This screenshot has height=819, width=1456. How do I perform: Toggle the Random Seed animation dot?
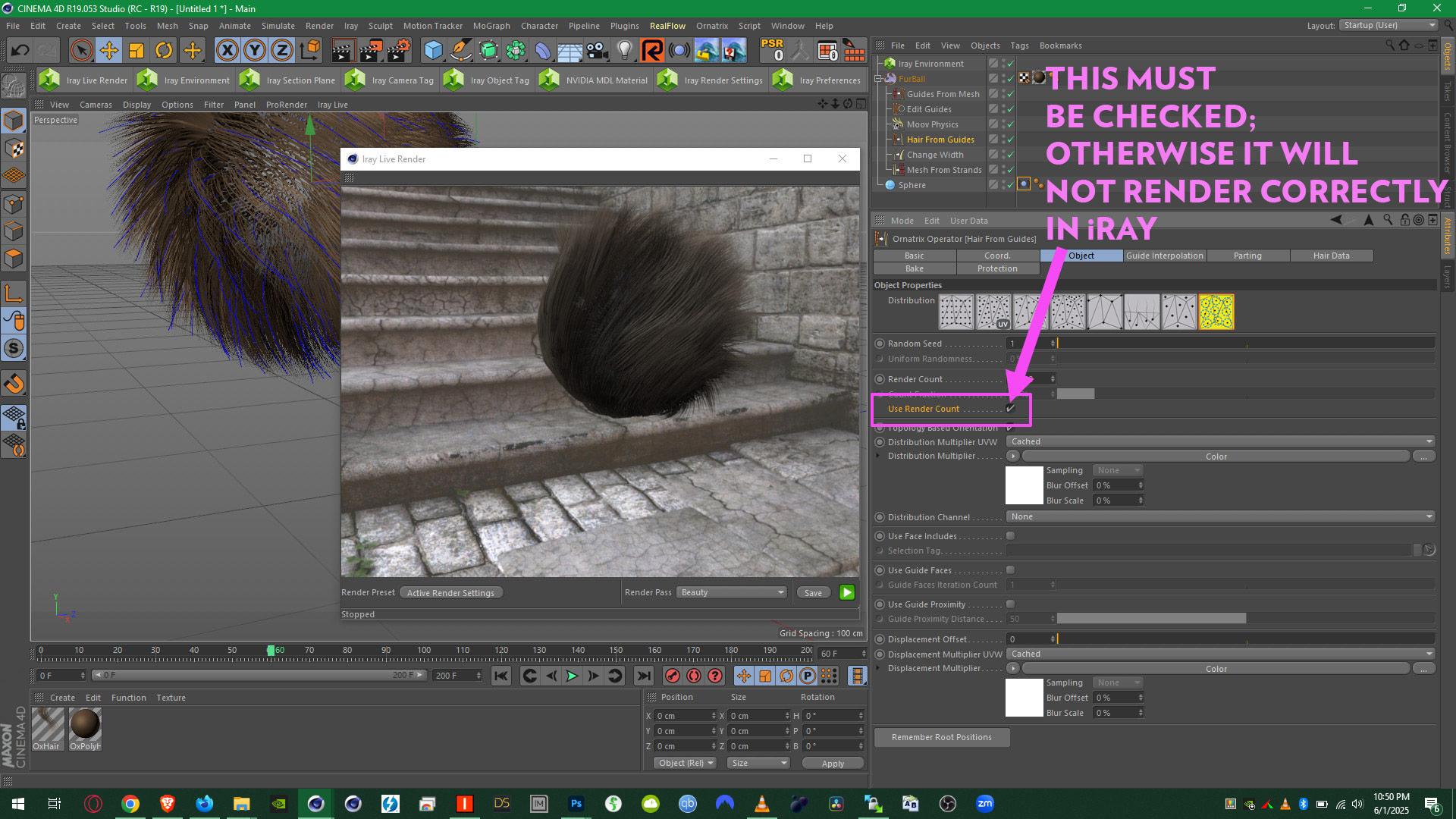[x=880, y=344]
